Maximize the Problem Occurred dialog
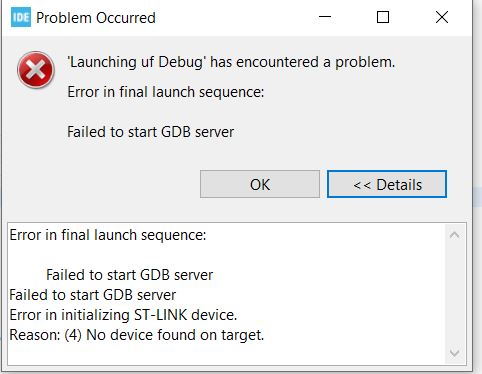This screenshot has height=374, width=482. click(383, 17)
